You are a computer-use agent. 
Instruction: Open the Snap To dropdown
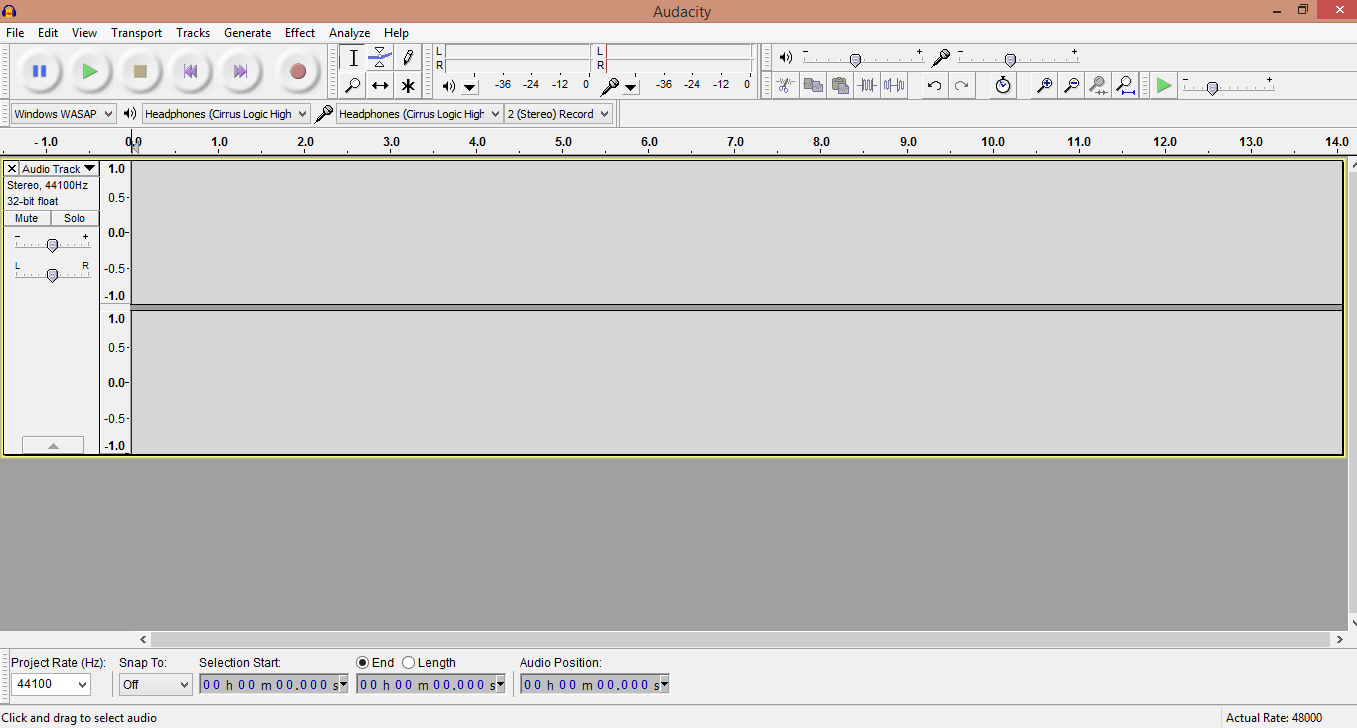tap(155, 684)
